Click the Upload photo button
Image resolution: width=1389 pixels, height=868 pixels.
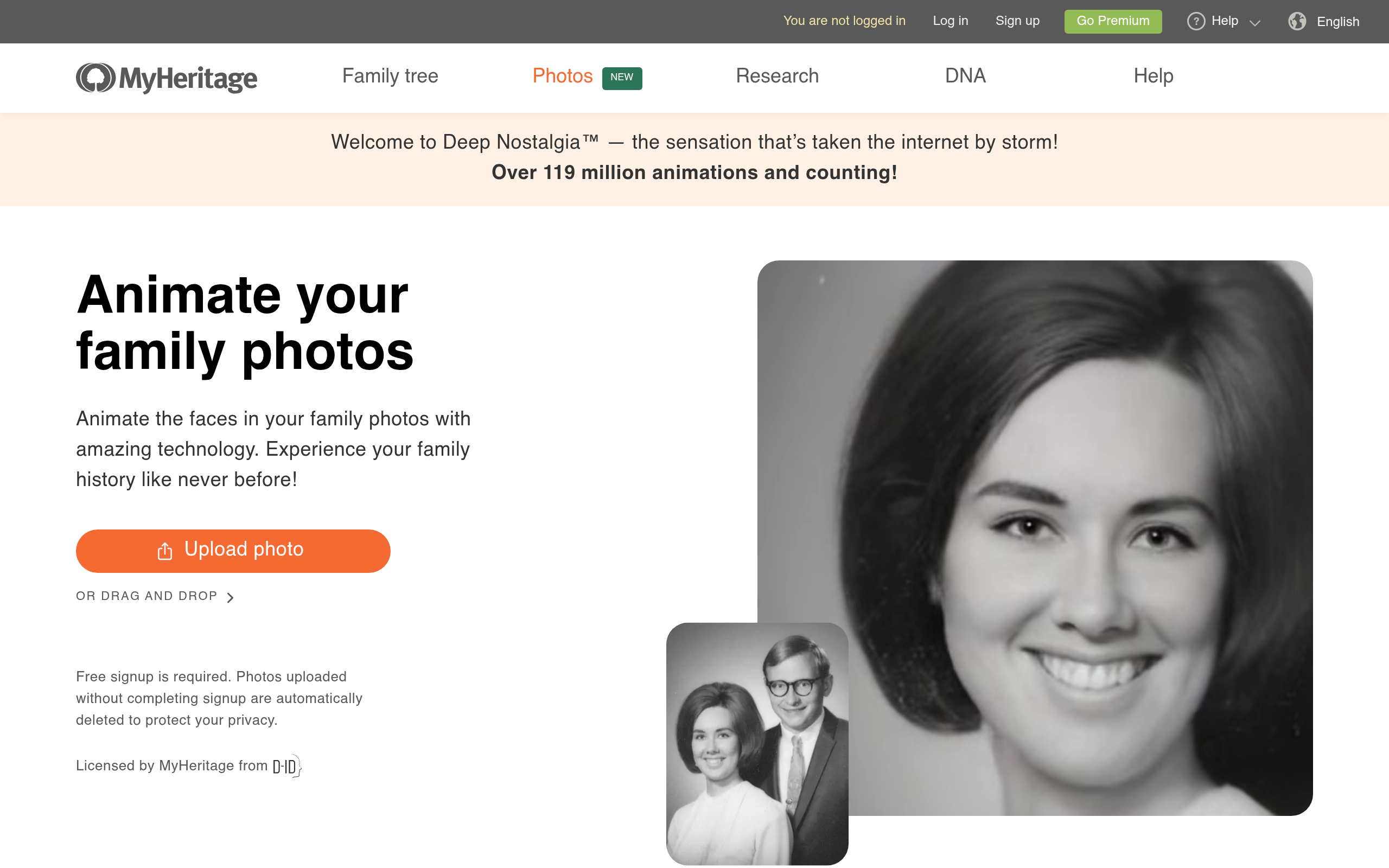(x=233, y=551)
